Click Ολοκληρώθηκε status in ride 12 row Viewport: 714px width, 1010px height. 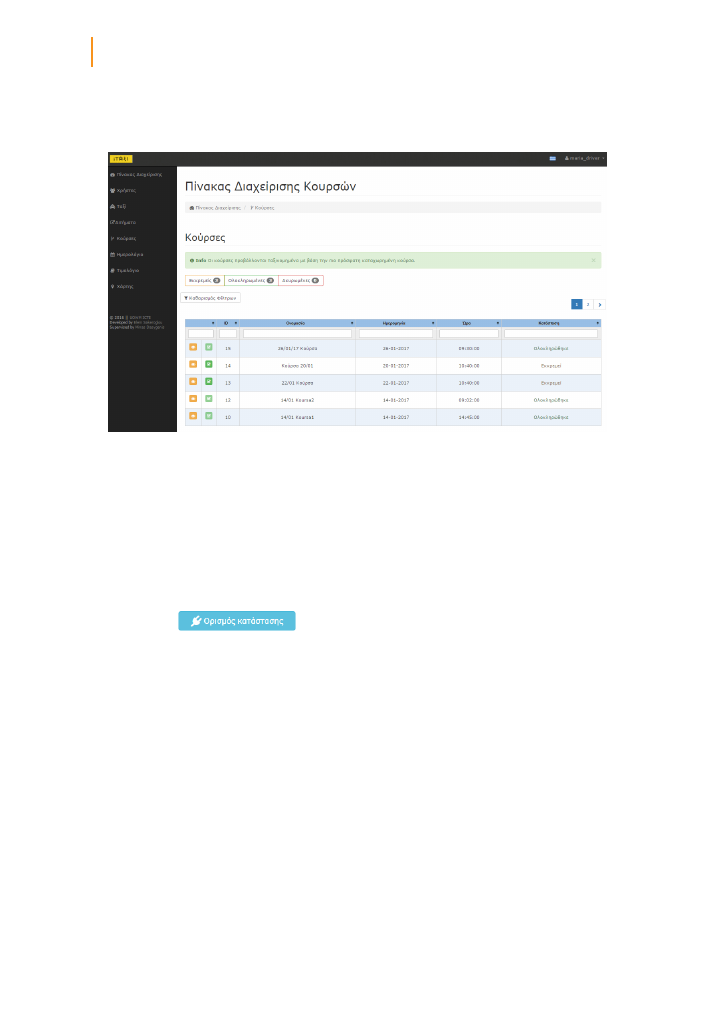(551, 400)
